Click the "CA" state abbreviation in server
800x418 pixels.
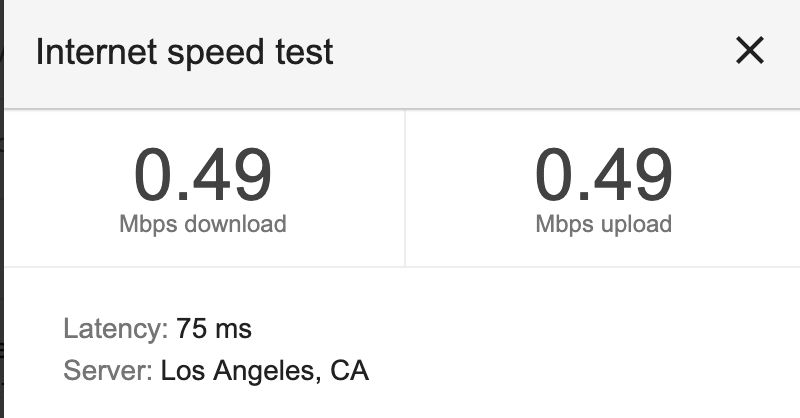(x=350, y=372)
